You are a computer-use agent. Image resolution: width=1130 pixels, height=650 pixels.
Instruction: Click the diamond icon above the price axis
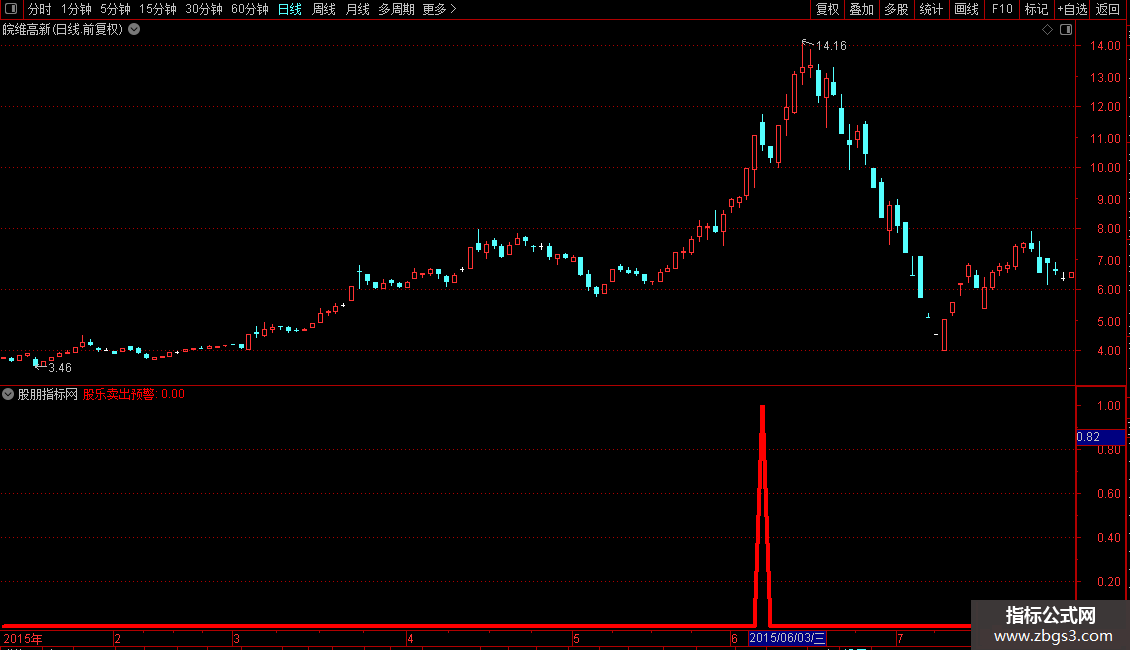click(x=1047, y=30)
